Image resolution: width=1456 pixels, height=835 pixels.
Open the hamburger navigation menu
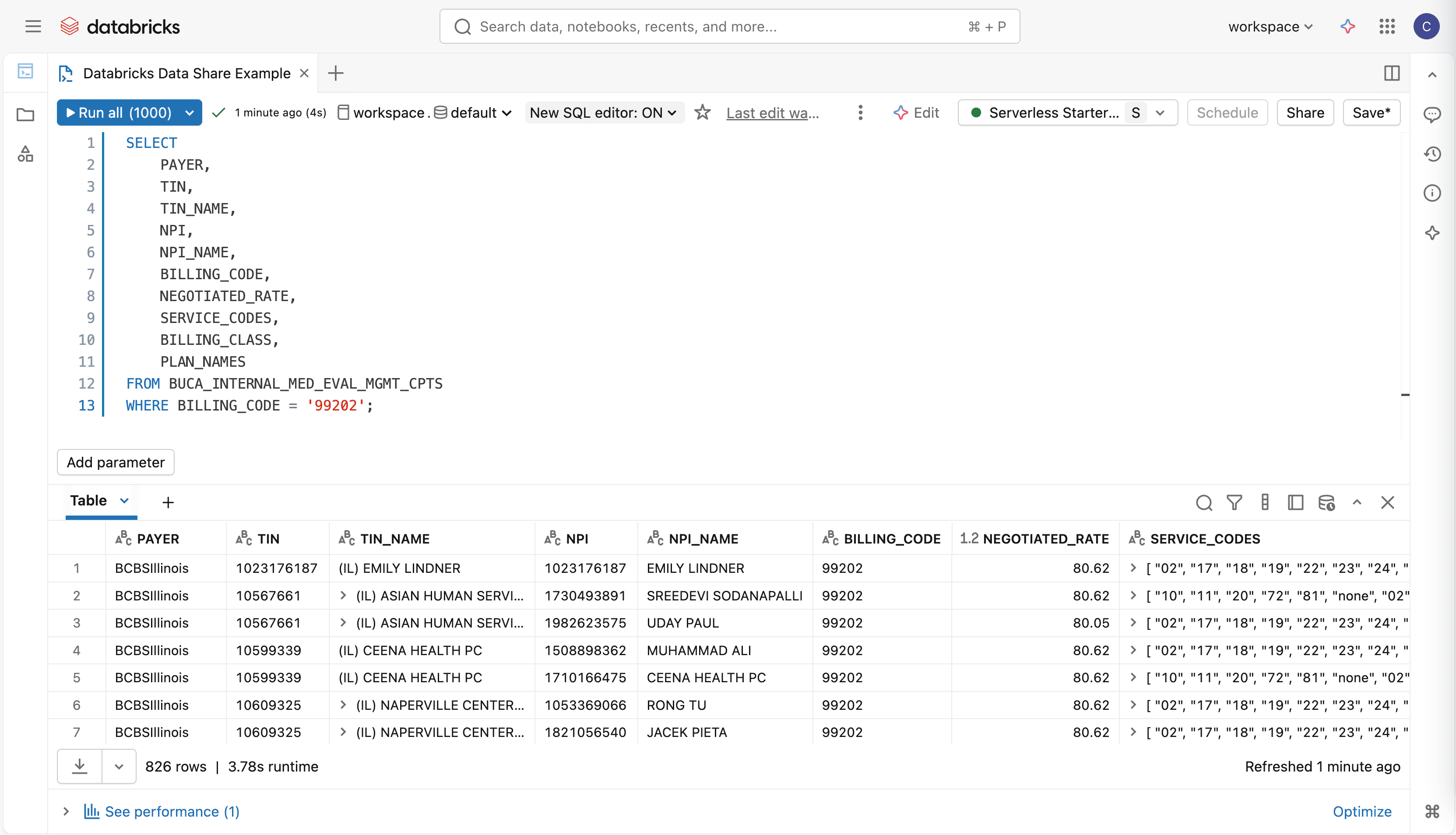[33, 26]
